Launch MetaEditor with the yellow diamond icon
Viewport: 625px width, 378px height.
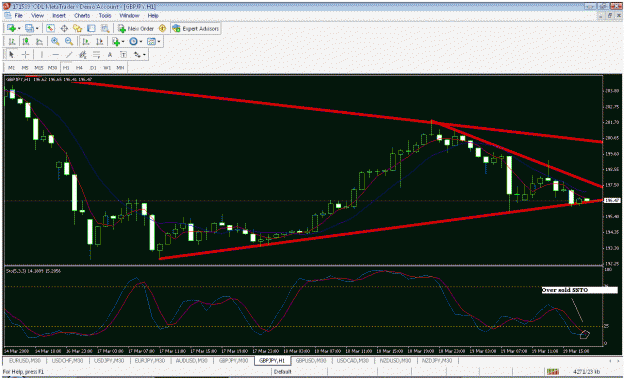(162, 28)
